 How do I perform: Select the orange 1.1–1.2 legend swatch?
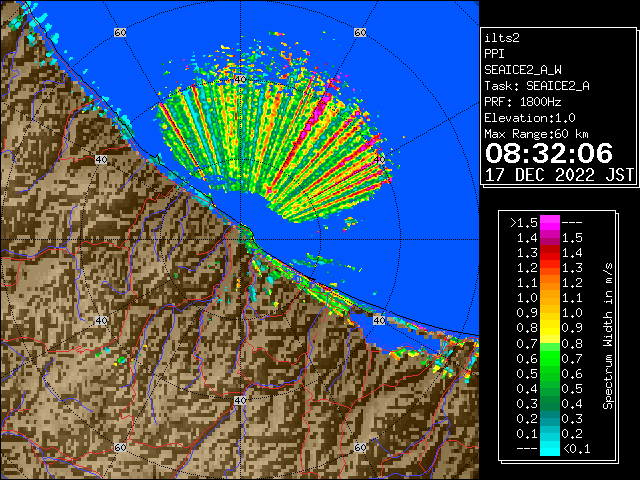pyautogui.click(x=550, y=282)
